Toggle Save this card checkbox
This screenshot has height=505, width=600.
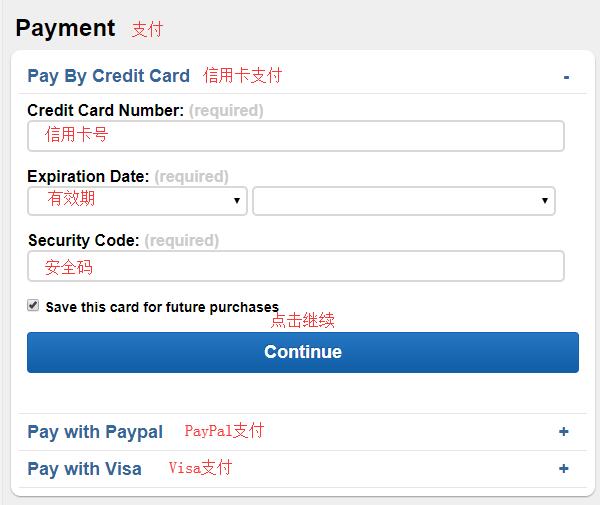point(33,305)
